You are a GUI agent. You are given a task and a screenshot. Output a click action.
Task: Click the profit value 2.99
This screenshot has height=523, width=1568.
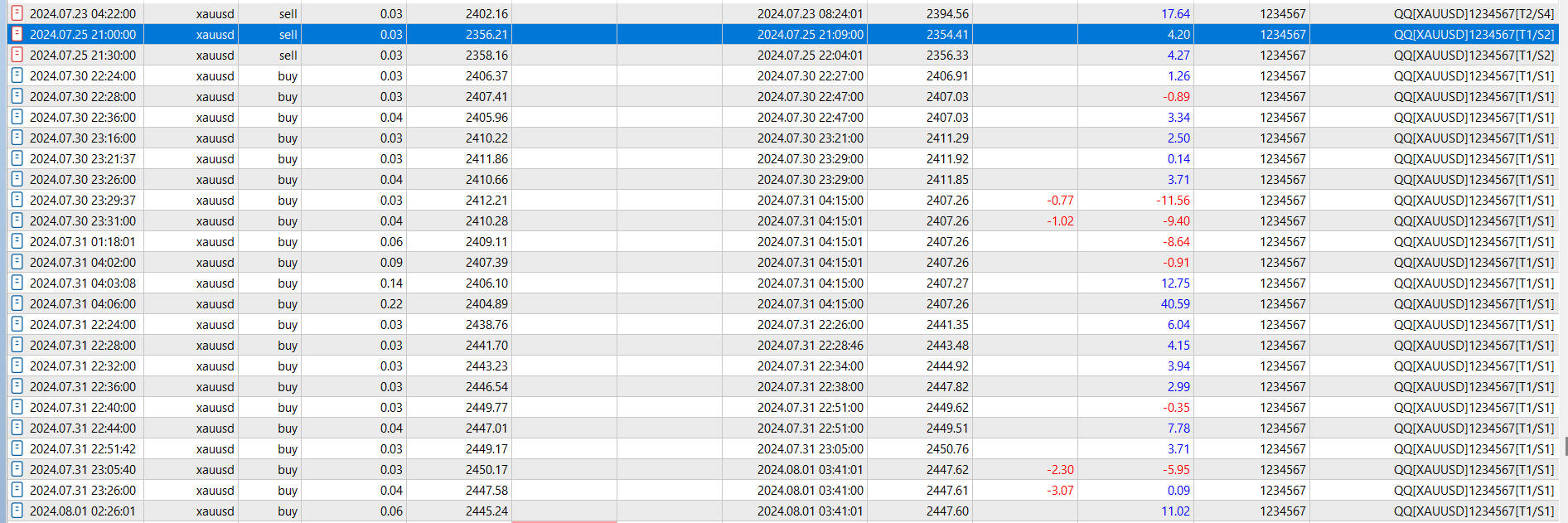(x=1178, y=387)
